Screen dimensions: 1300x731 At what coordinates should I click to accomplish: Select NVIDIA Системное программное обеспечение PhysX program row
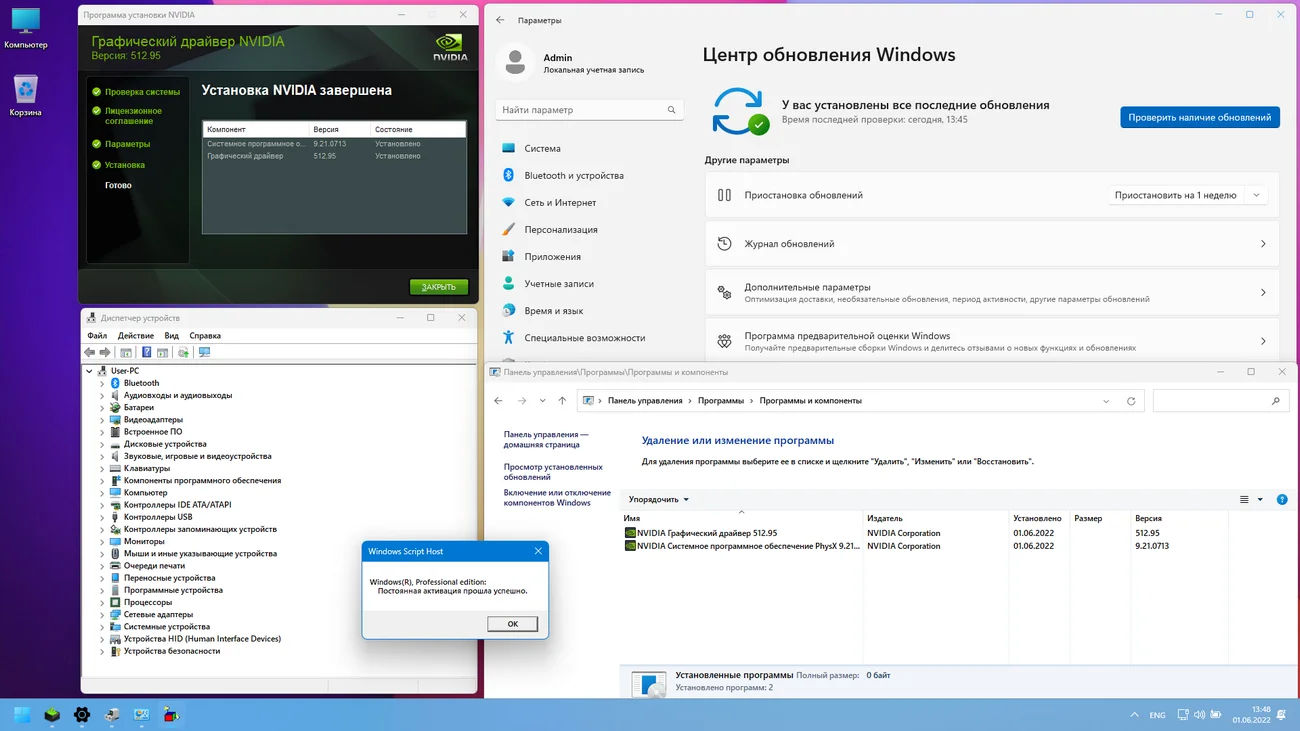click(741, 546)
